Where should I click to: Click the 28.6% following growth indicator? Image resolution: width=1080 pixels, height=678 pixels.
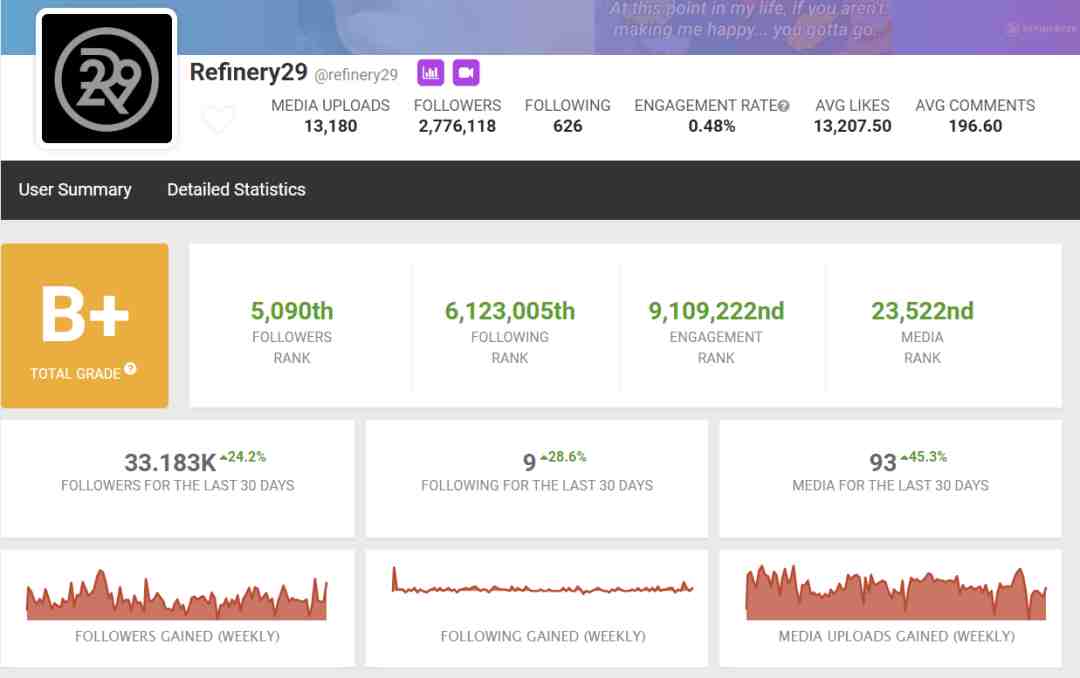tap(563, 457)
